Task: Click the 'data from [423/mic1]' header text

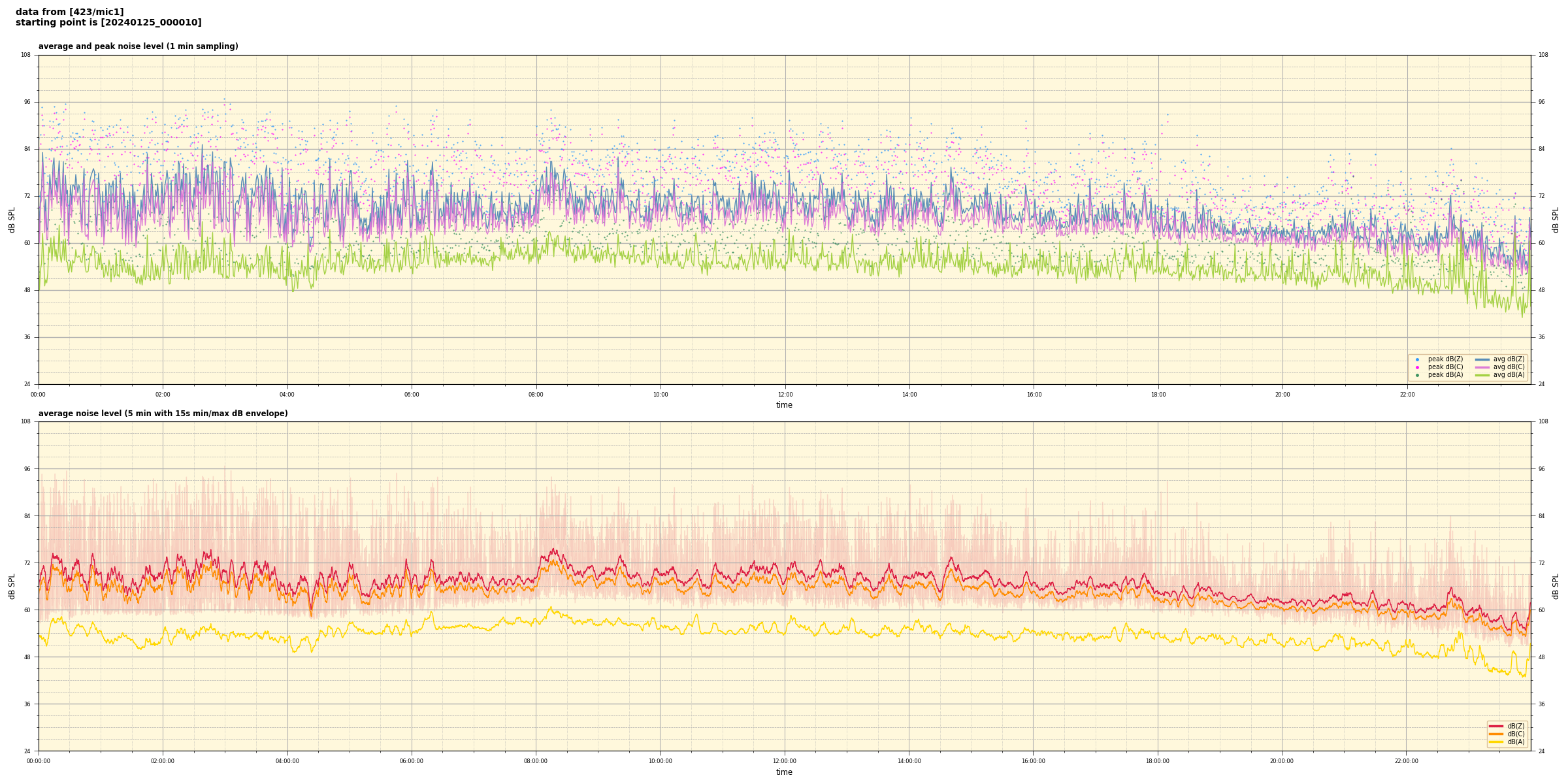Action: (x=69, y=12)
